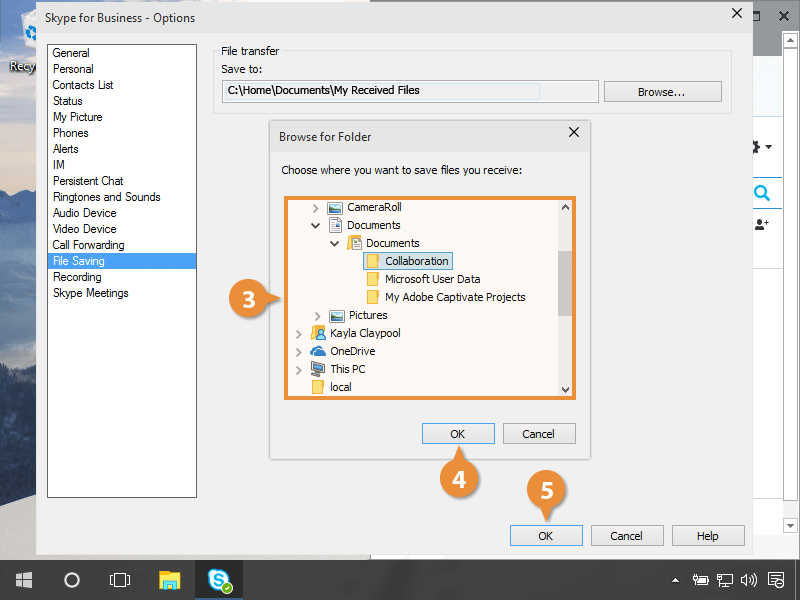Open the Audio Device options page
The width and height of the screenshot is (800, 600).
pyautogui.click(x=84, y=213)
